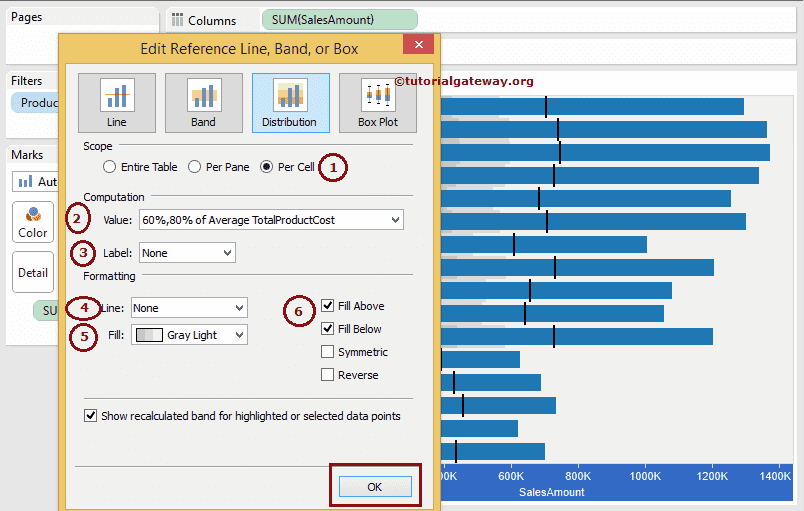804x511 pixels.
Task: Click the 1200K axis label
Action: (x=712, y=476)
